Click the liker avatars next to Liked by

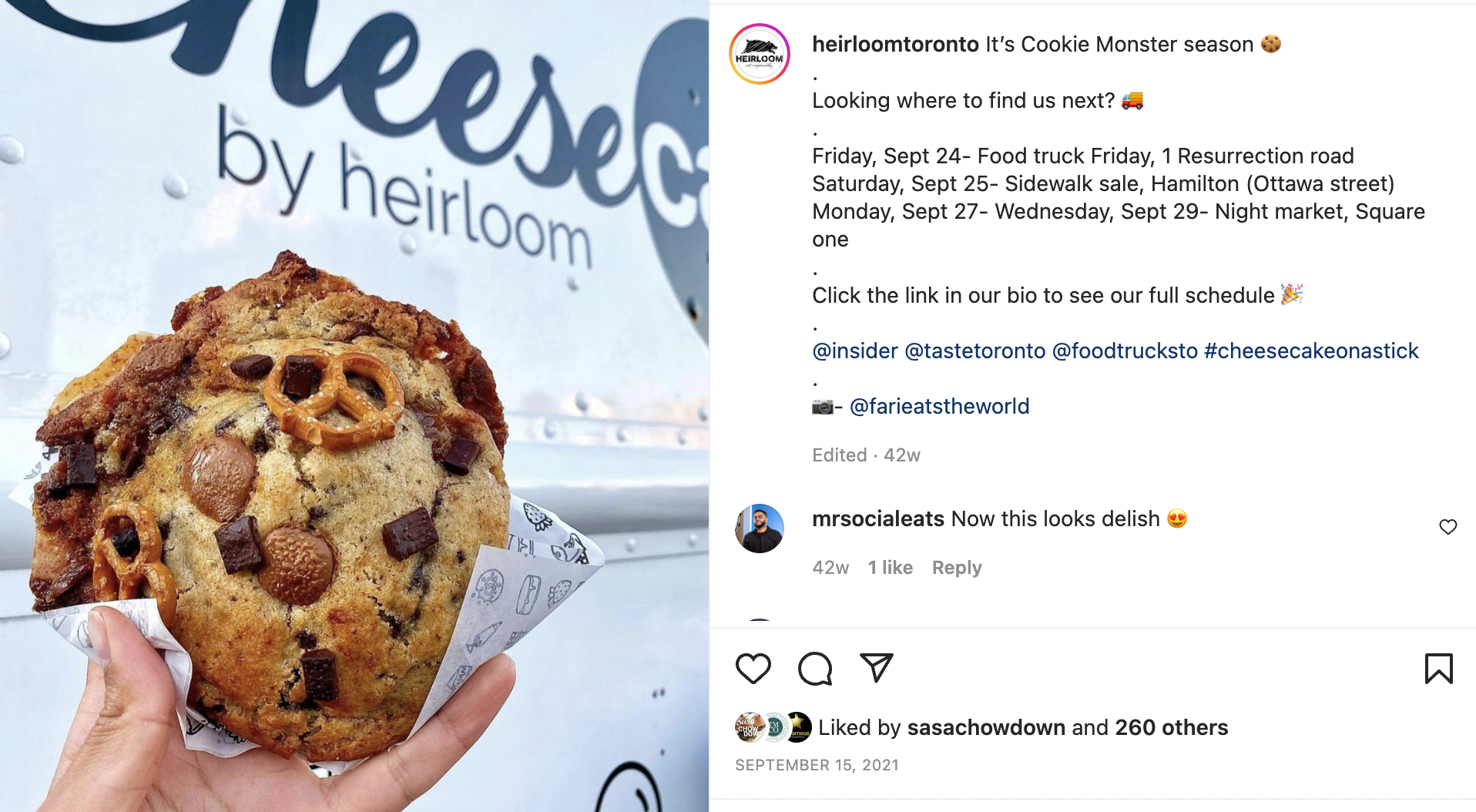pyautogui.click(x=773, y=726)
